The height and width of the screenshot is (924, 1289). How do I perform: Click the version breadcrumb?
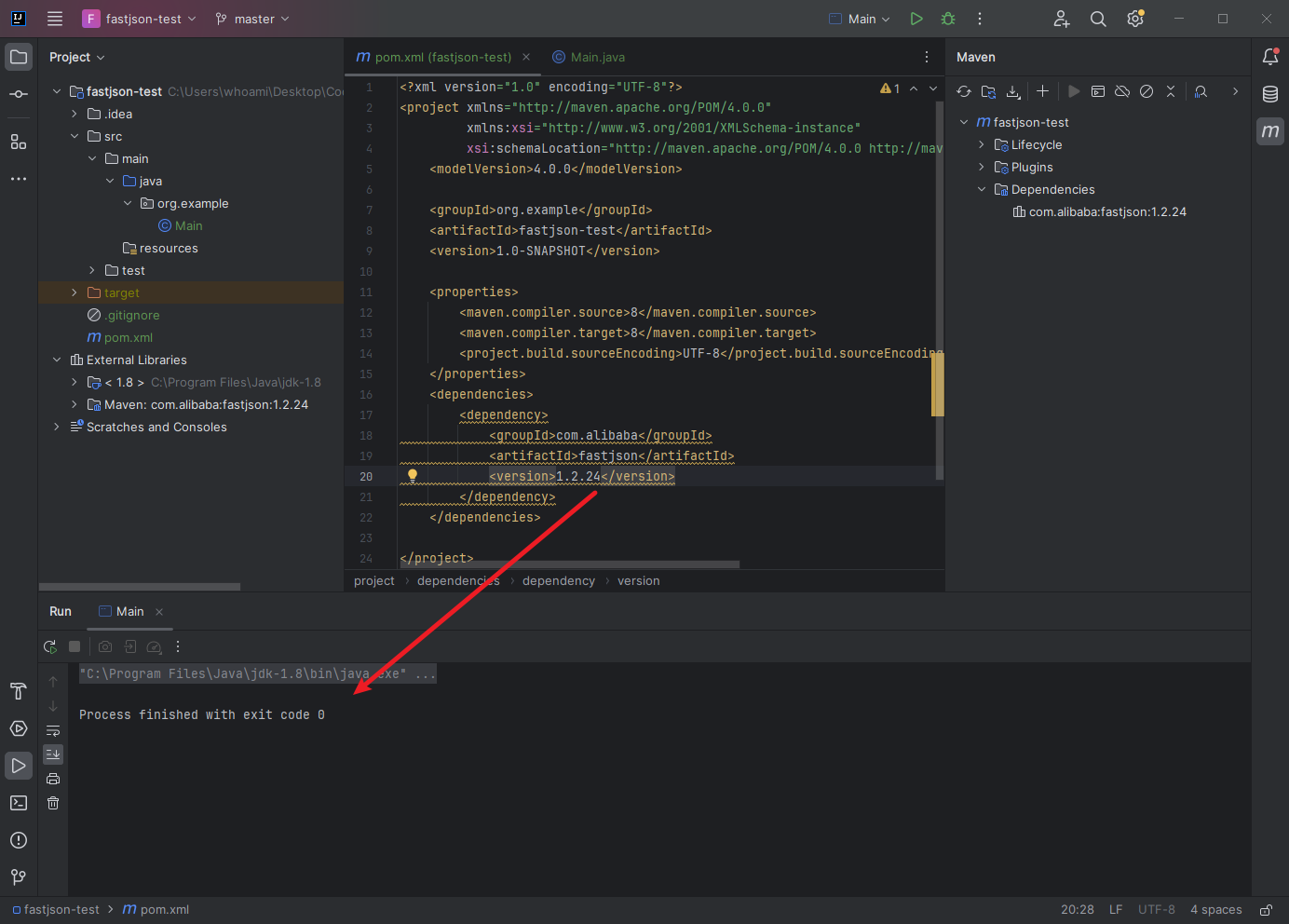639,580
